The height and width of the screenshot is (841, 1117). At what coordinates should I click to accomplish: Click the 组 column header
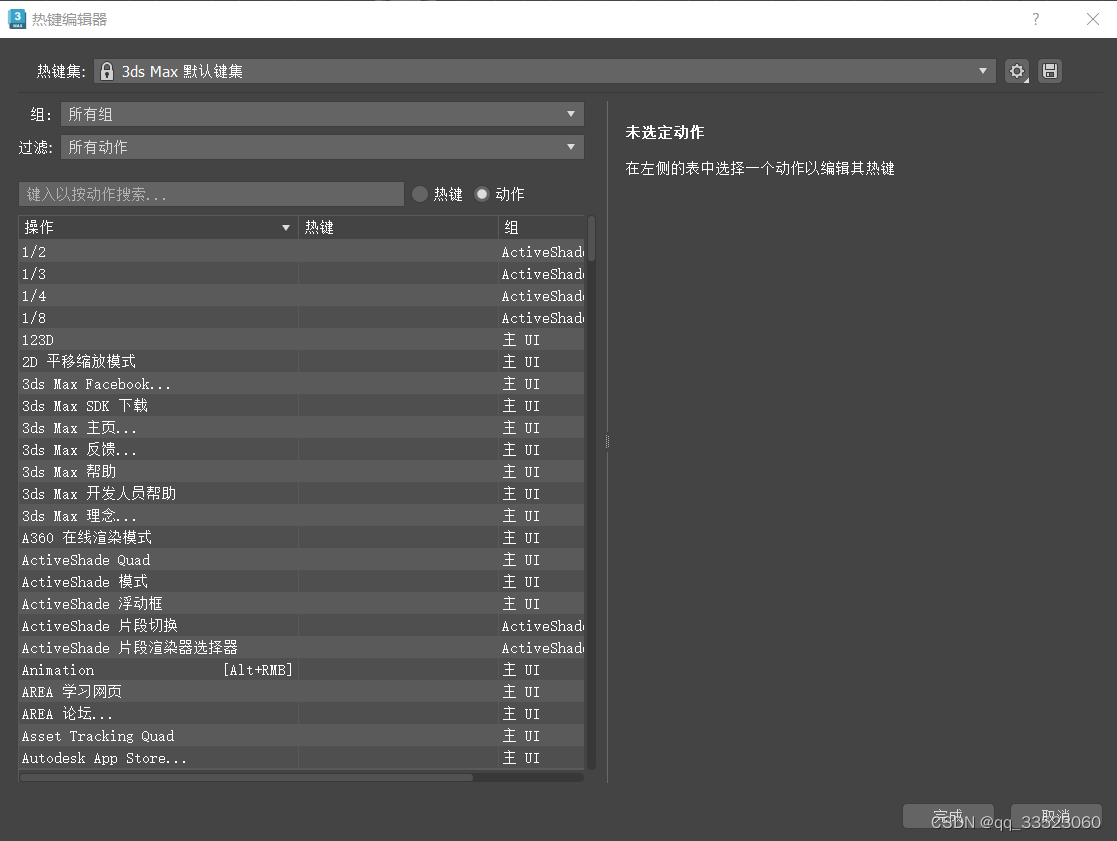541,227
